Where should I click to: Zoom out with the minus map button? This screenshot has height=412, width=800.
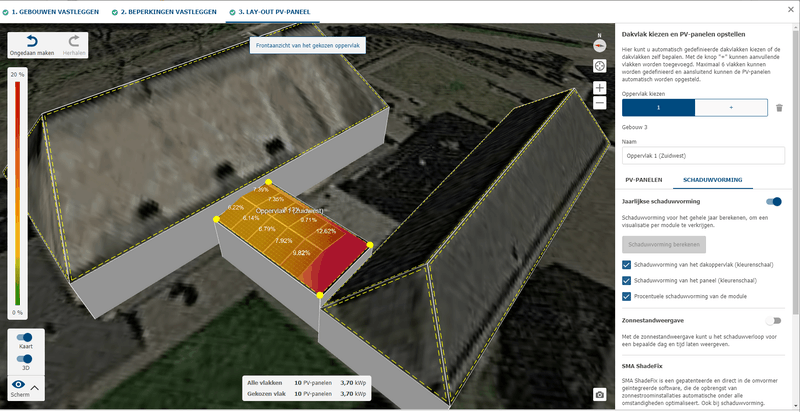pos(599,102)
